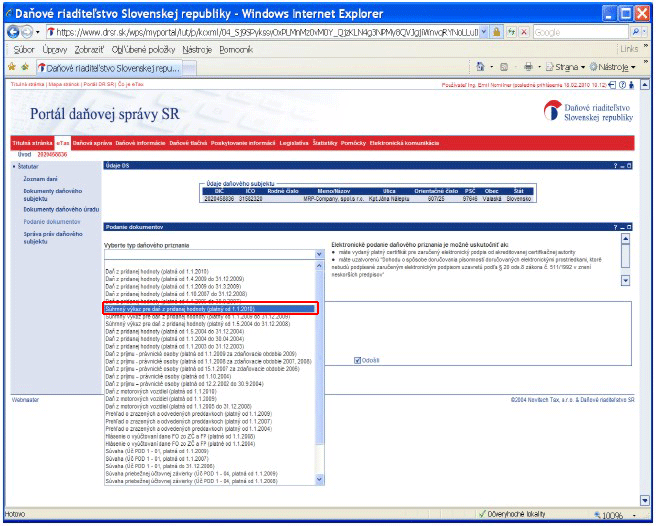The height and width of the screenshot is (526, 656).
Task: Minimize the Údaje DS panel
Action: click(x=623, y=166)
